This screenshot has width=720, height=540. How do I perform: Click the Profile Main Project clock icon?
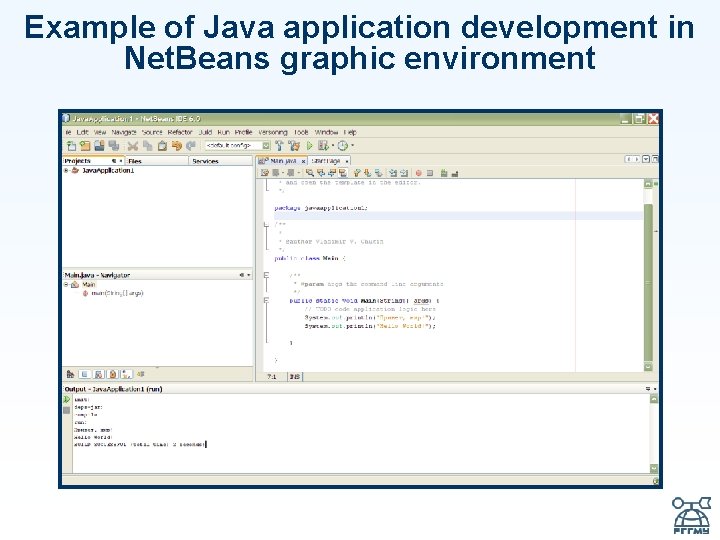343,146
